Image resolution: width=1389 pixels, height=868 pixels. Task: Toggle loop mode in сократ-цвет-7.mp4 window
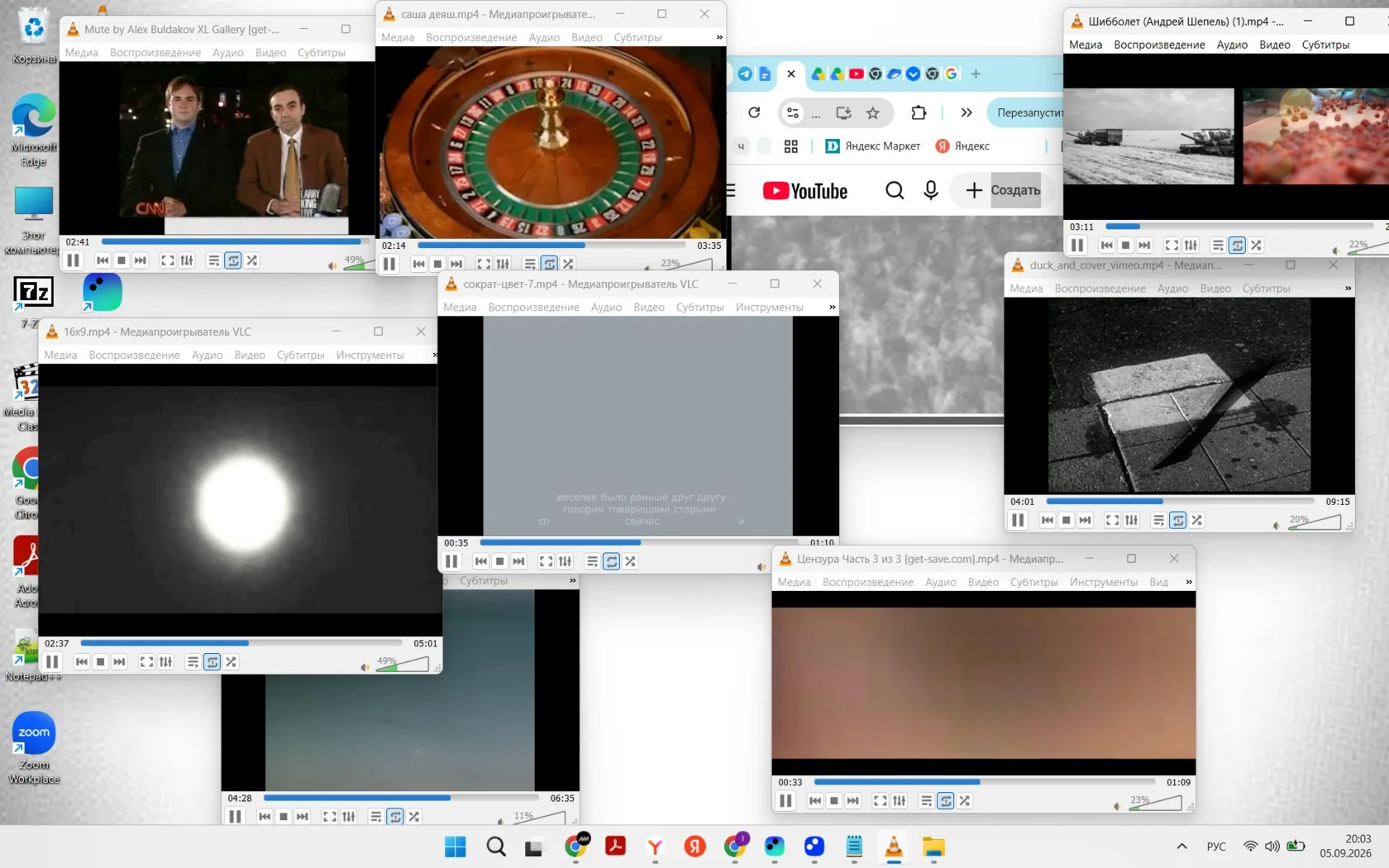pos(612,561)
